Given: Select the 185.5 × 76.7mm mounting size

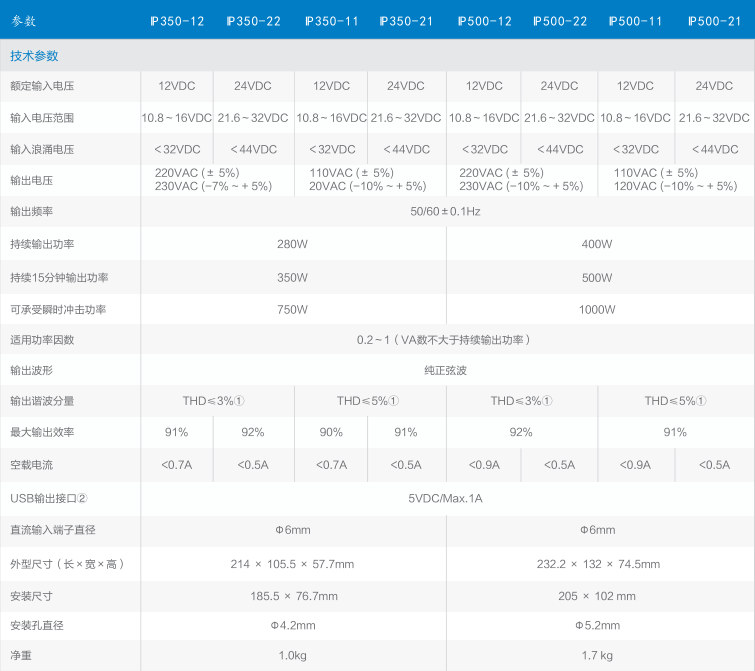Looking at the screenshot, I should point(293,596).
